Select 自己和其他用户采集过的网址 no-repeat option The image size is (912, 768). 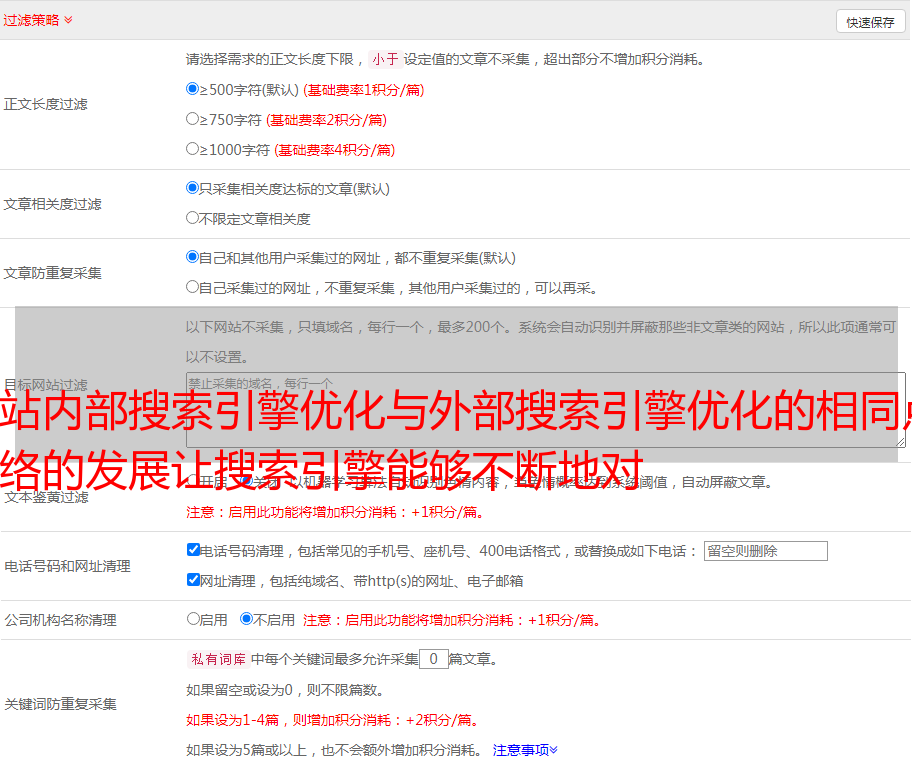[193, 257]
